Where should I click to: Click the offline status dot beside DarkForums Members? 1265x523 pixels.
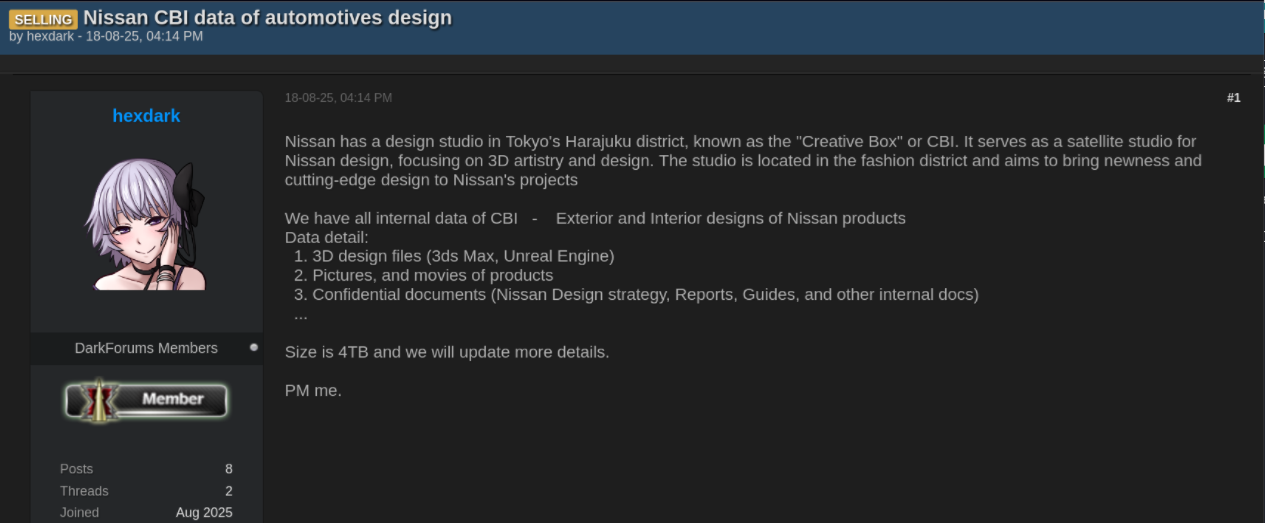(254, 348)
